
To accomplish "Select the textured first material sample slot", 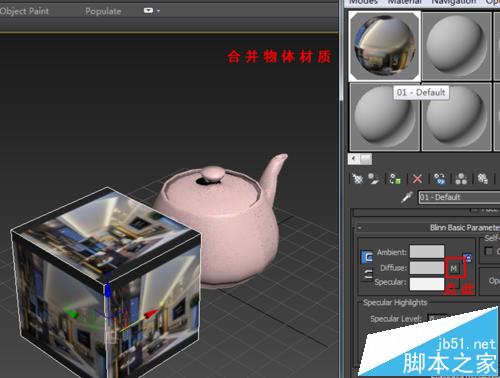I will click(384, 46).
